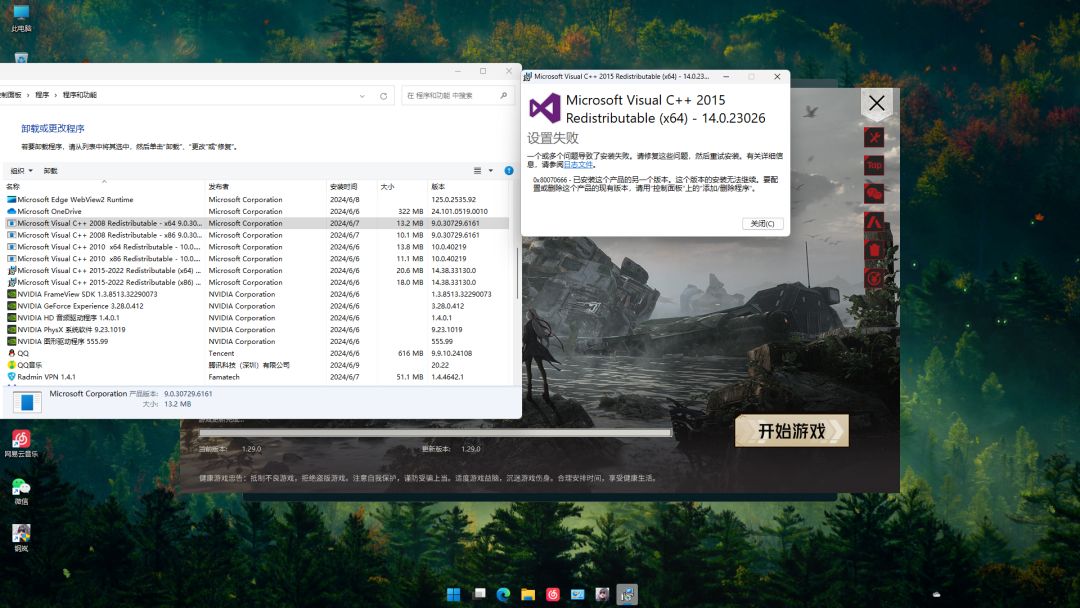
Task: Expand the view options dropdown arrow
Action: click(491, 171)
